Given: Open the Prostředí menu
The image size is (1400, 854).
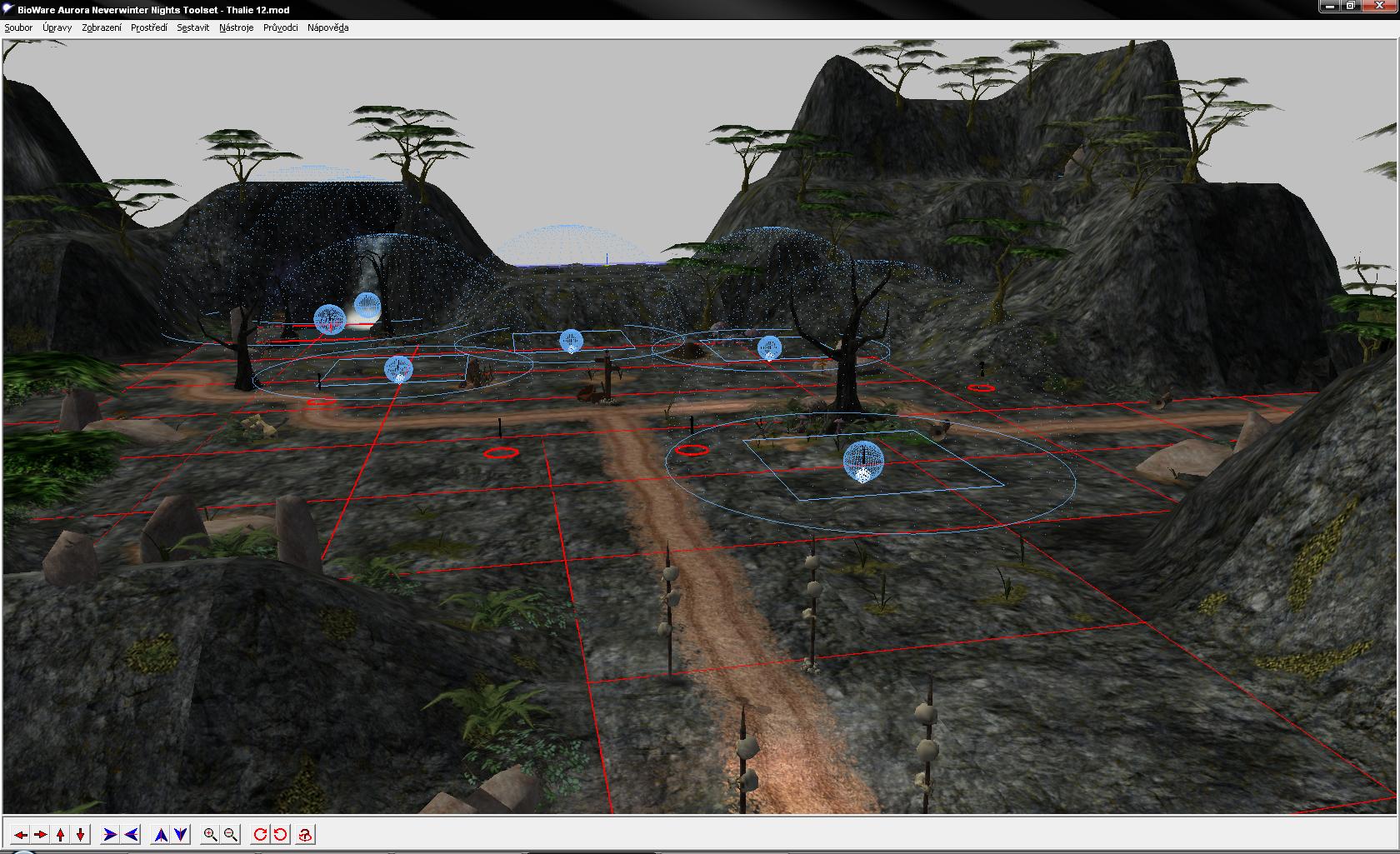Looking at the screenshot, I should pos(149,27).
